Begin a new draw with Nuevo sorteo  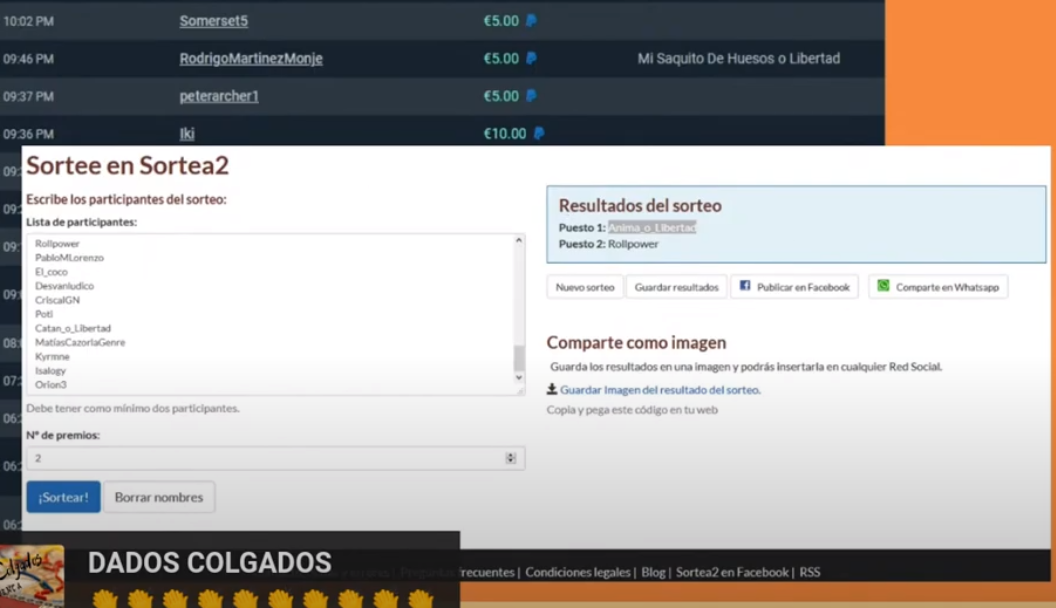coord(585,287)
